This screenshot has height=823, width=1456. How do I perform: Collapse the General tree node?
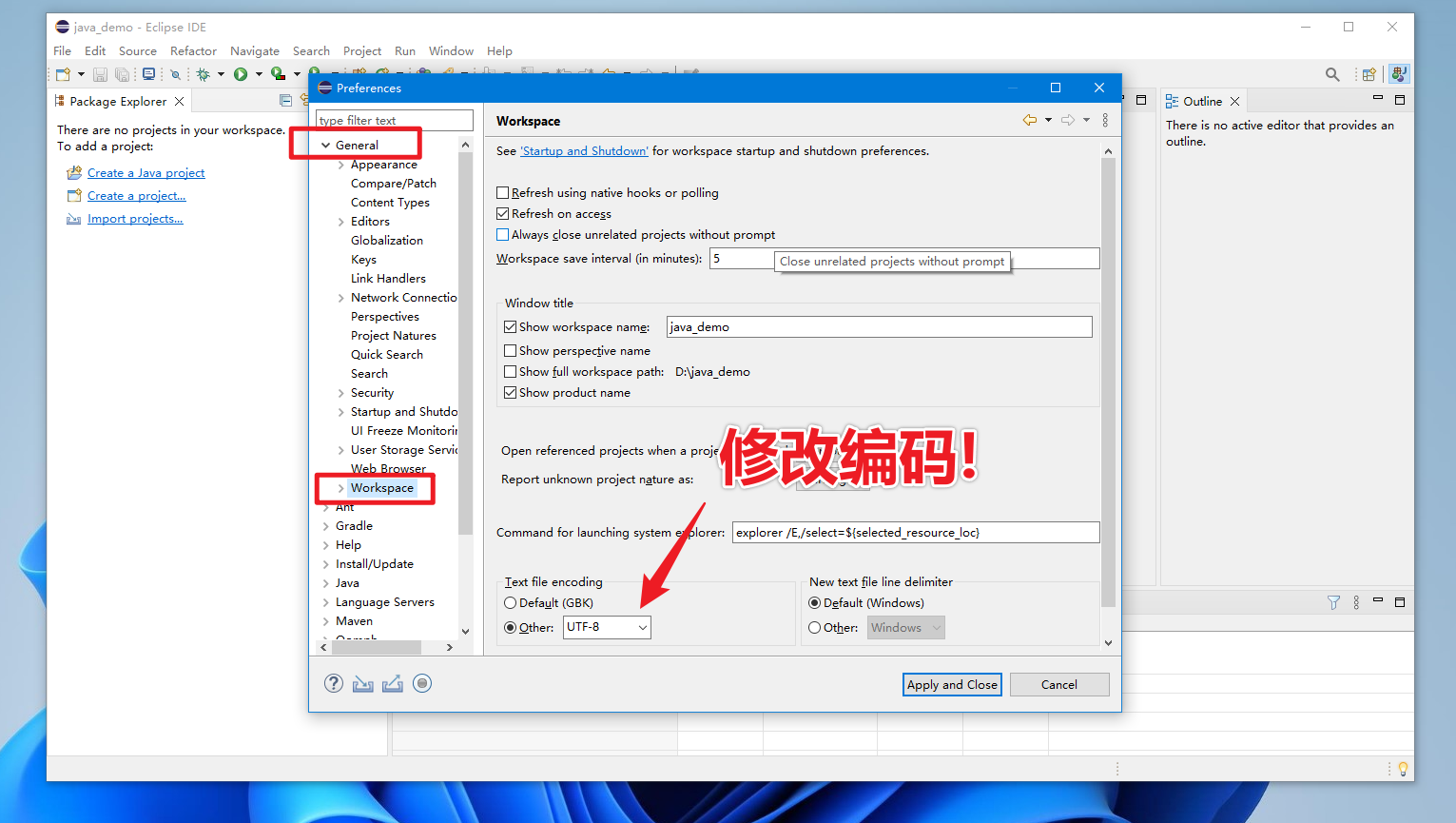pyautogui.click(x=326, y=146)
